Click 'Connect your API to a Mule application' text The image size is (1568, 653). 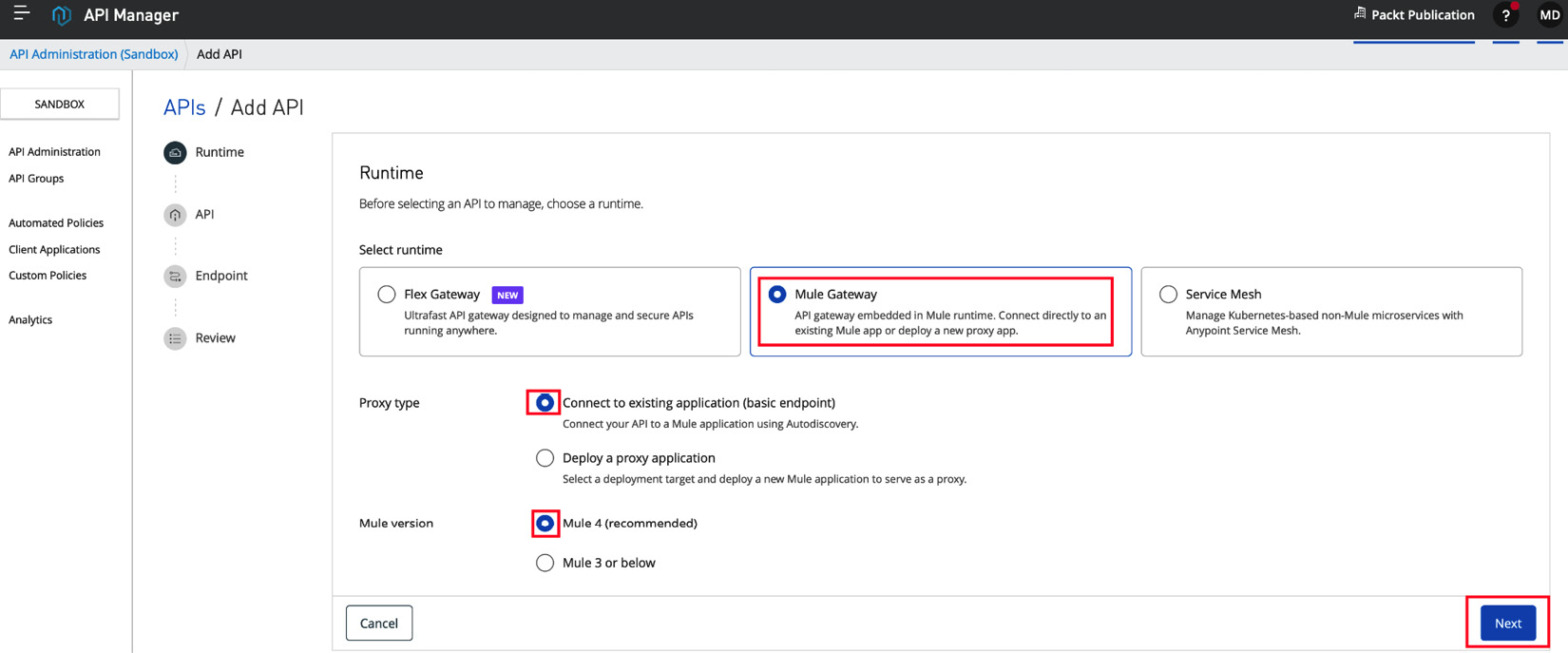710,425
